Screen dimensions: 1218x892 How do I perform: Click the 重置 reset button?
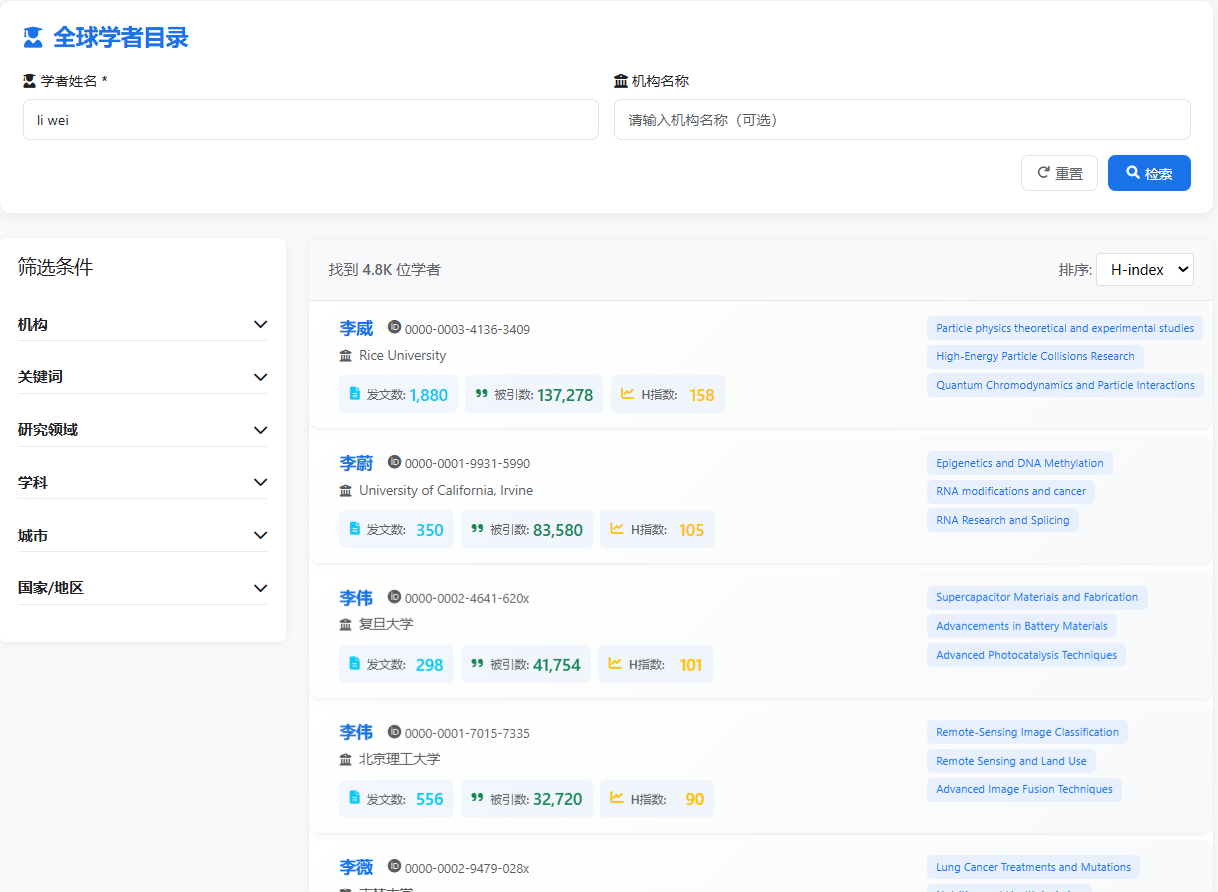[x=1059, y=173]
